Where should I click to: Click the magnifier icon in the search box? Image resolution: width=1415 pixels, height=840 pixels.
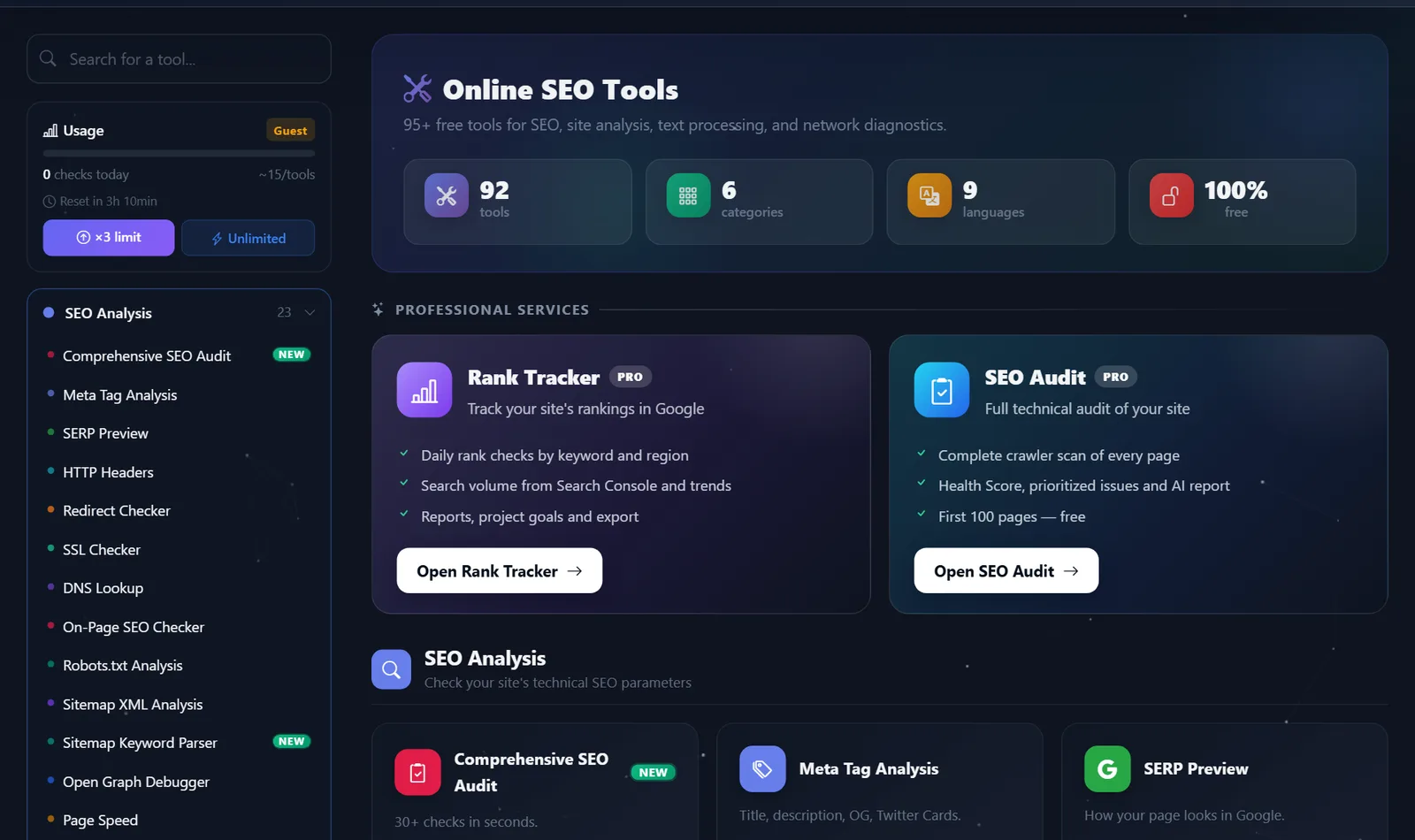[x=48, y=58]
